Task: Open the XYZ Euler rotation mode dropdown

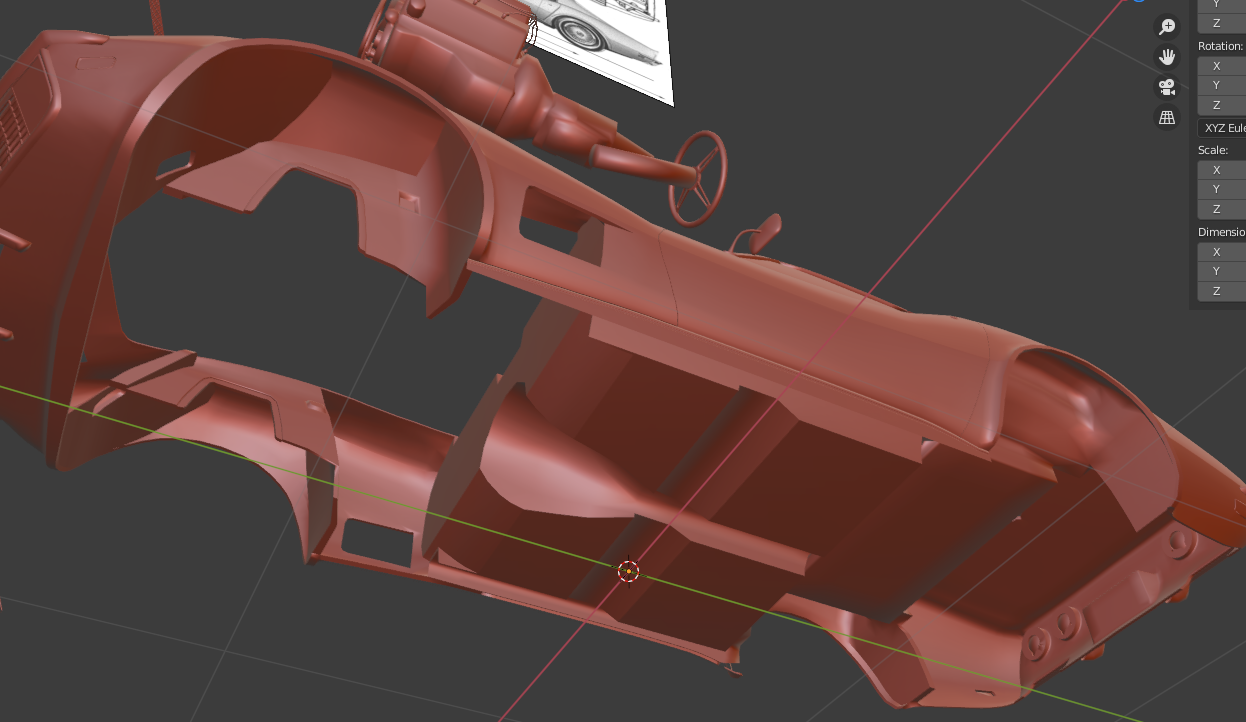Action: tap(1222, 128)
